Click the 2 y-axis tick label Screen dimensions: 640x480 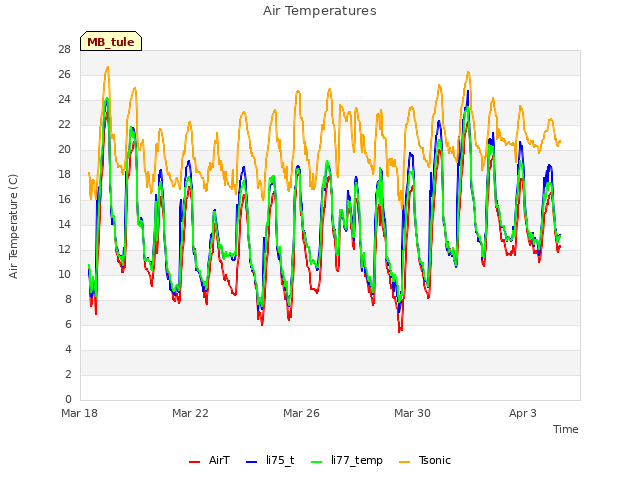tap(68, 374)
